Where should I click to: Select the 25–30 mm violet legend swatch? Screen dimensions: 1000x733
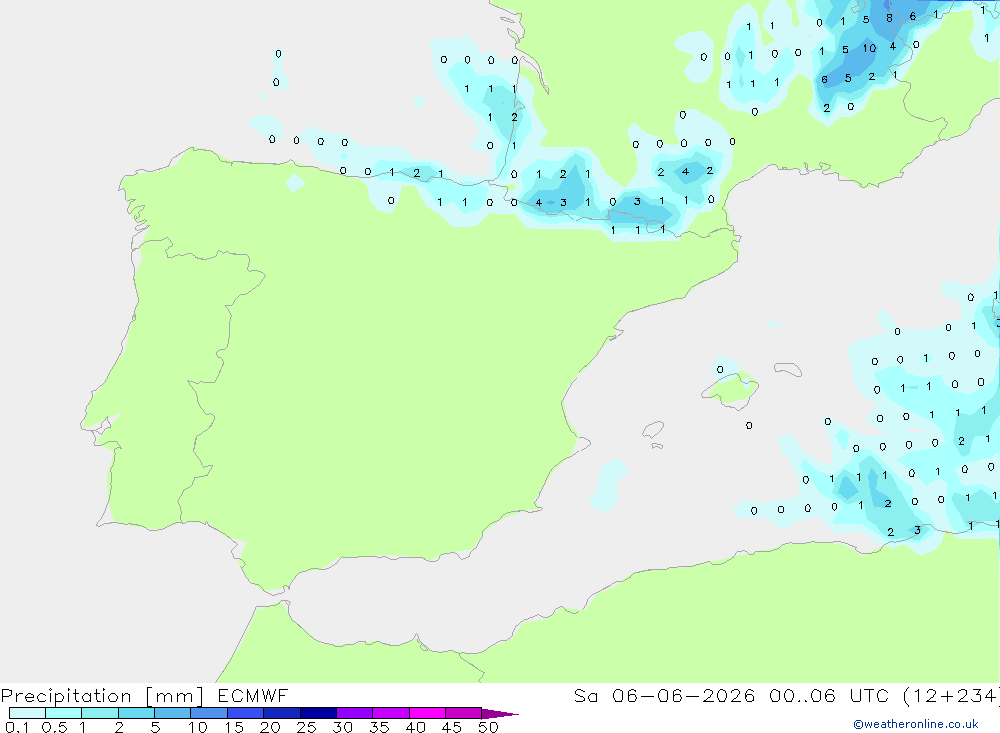tap(318, 713)
